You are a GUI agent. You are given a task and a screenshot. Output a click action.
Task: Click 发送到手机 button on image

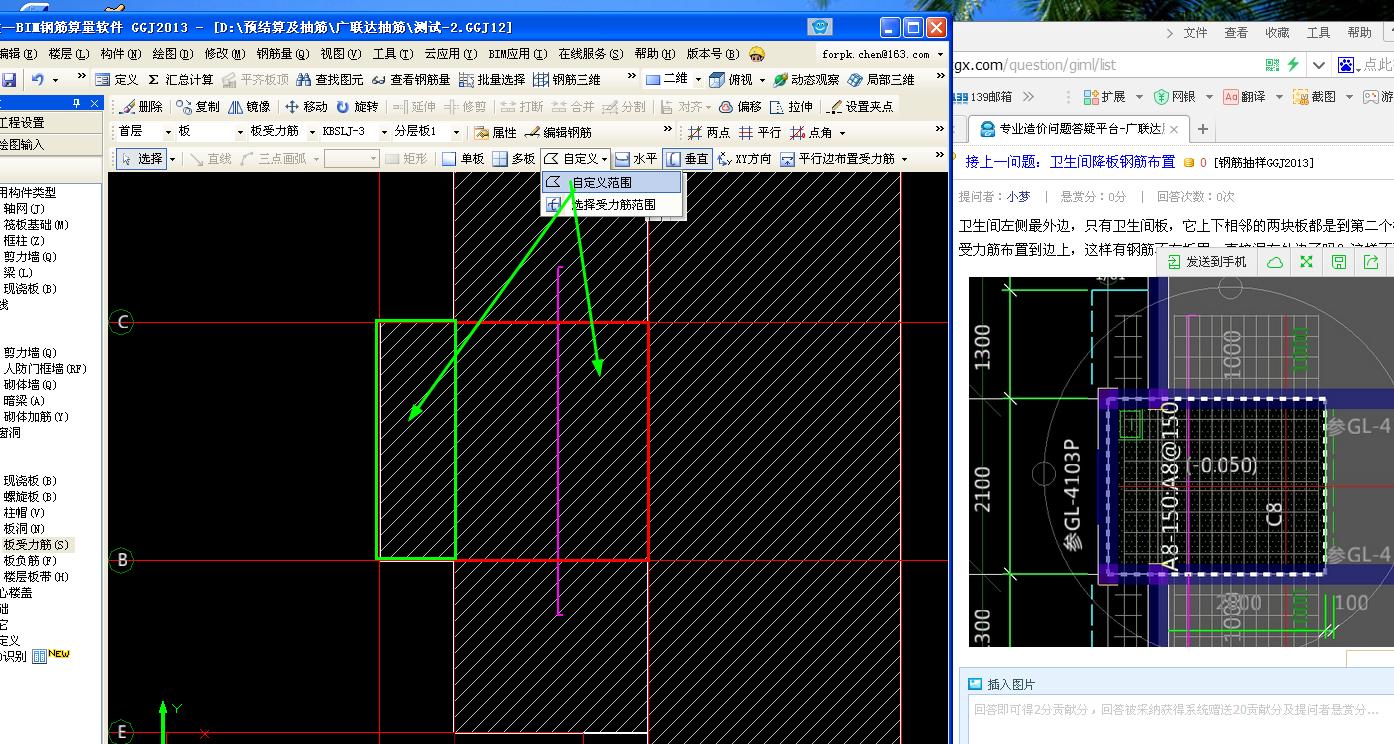tap(1208, 262)
